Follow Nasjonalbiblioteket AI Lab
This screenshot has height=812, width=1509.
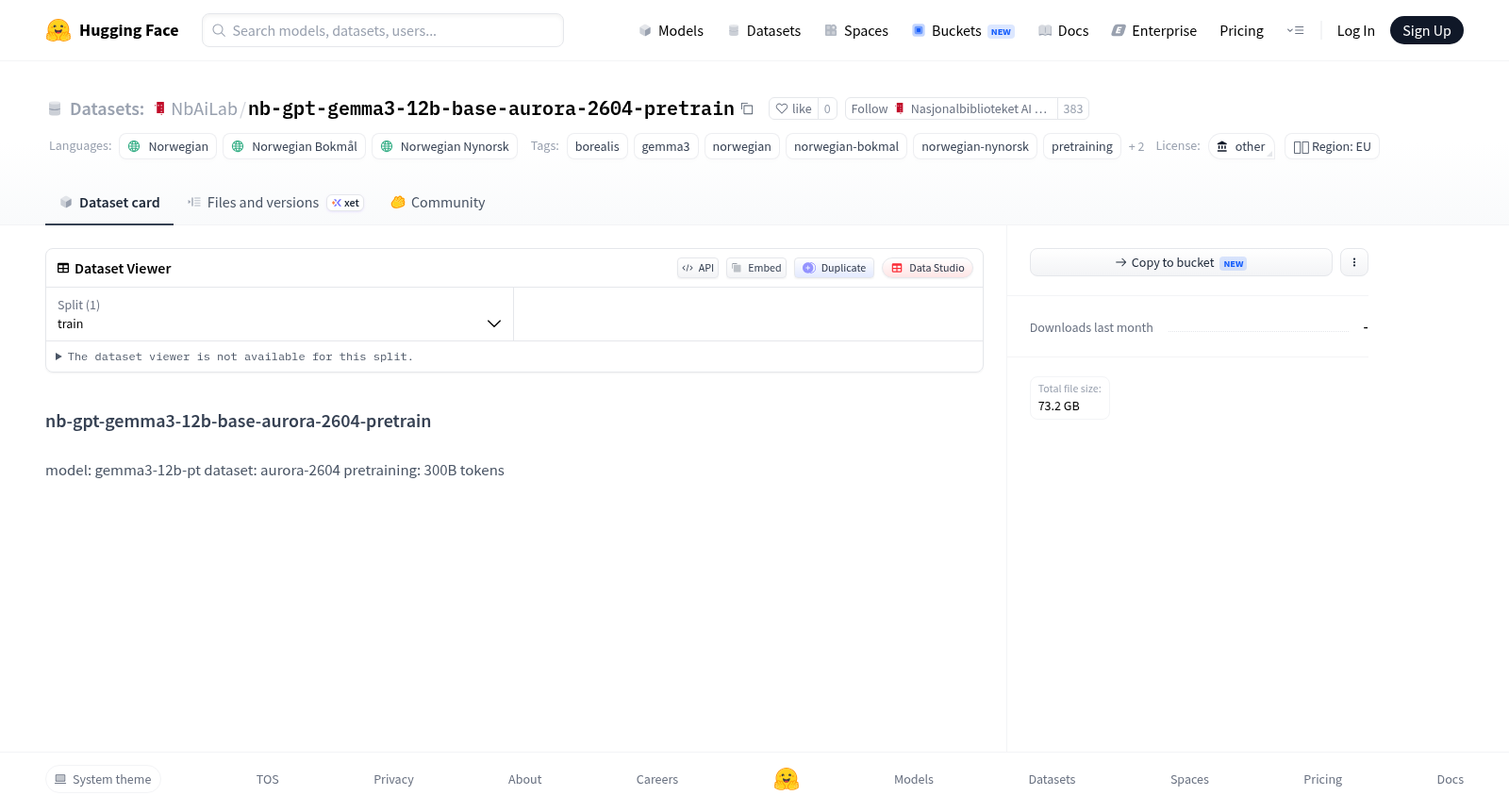pyautogui.click(x=952, y=108)
